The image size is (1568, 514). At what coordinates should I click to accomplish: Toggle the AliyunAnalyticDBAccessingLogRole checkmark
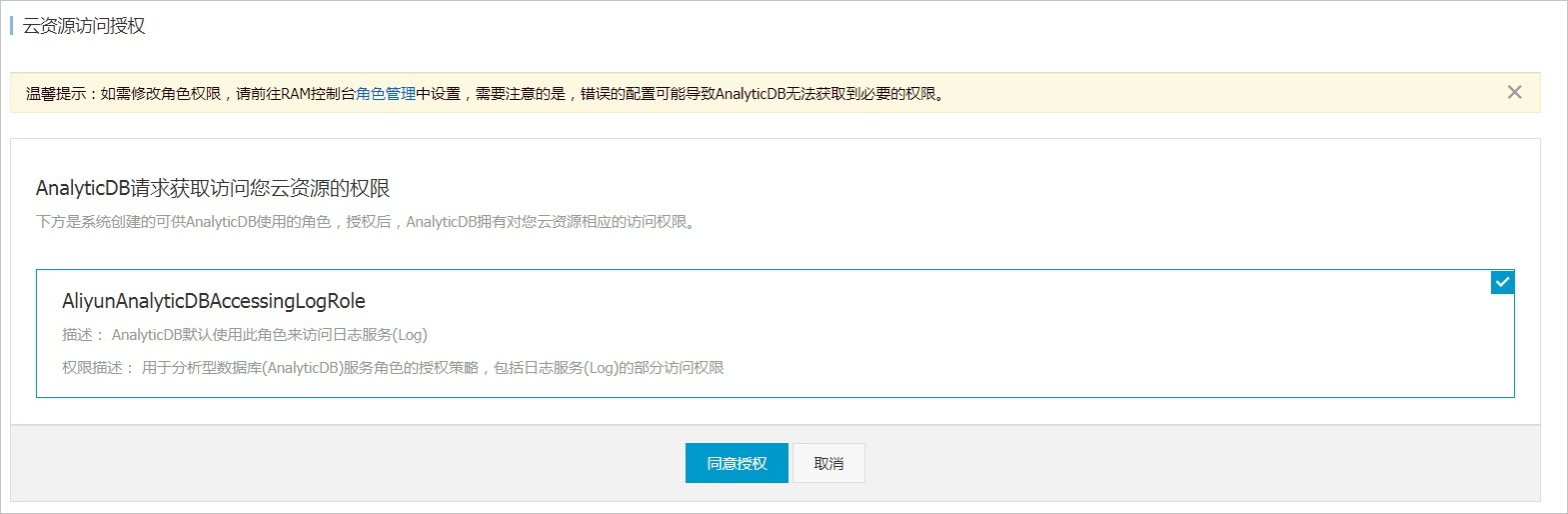coord(1502,282)
